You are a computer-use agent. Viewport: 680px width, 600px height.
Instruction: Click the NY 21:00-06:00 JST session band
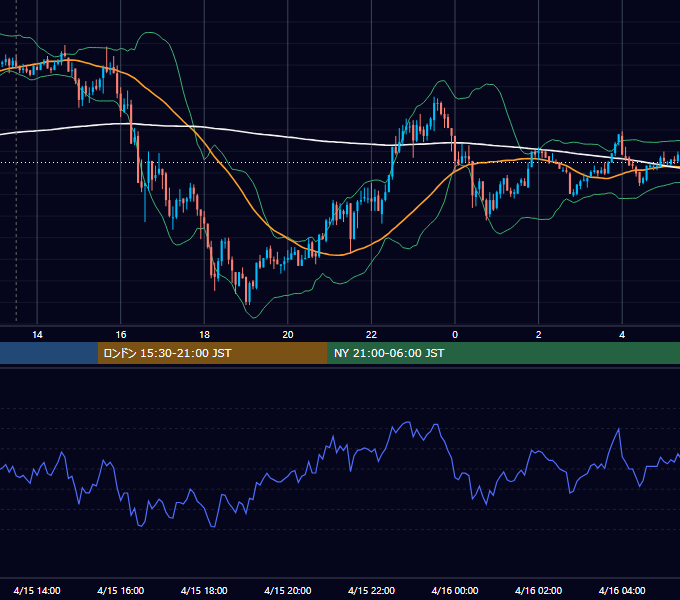pyautogui.click(x=503, y=353)
